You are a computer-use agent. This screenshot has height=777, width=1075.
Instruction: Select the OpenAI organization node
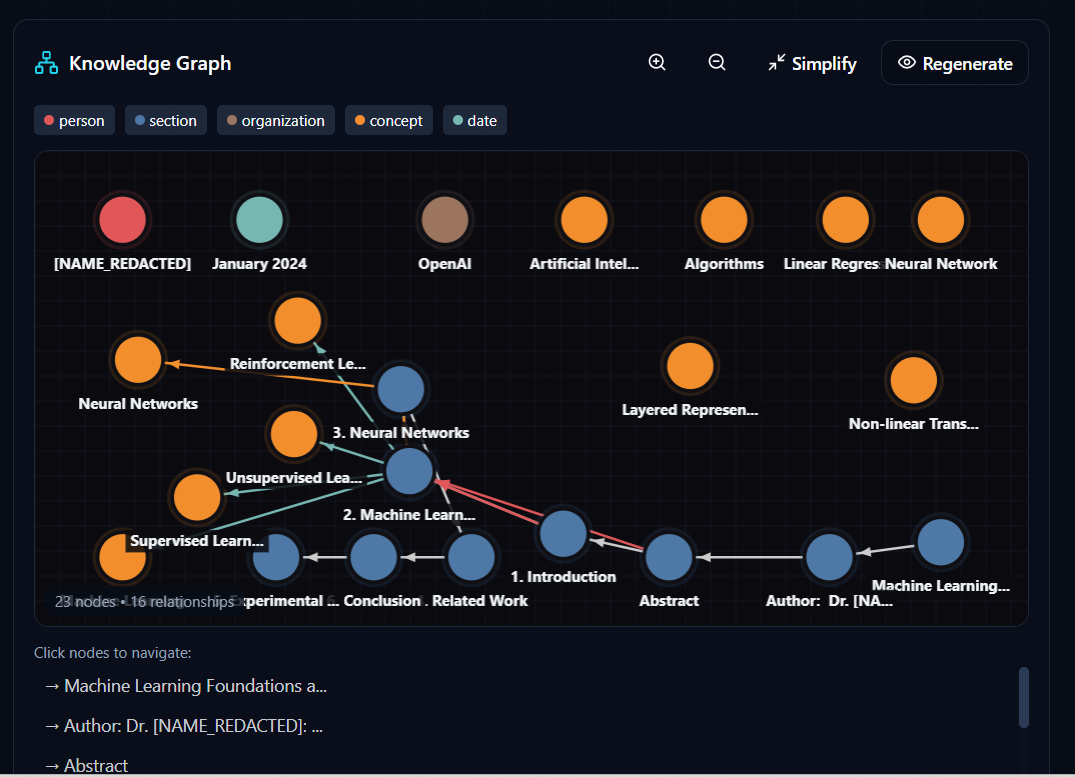pyautogui.click(x=445, y=219)
